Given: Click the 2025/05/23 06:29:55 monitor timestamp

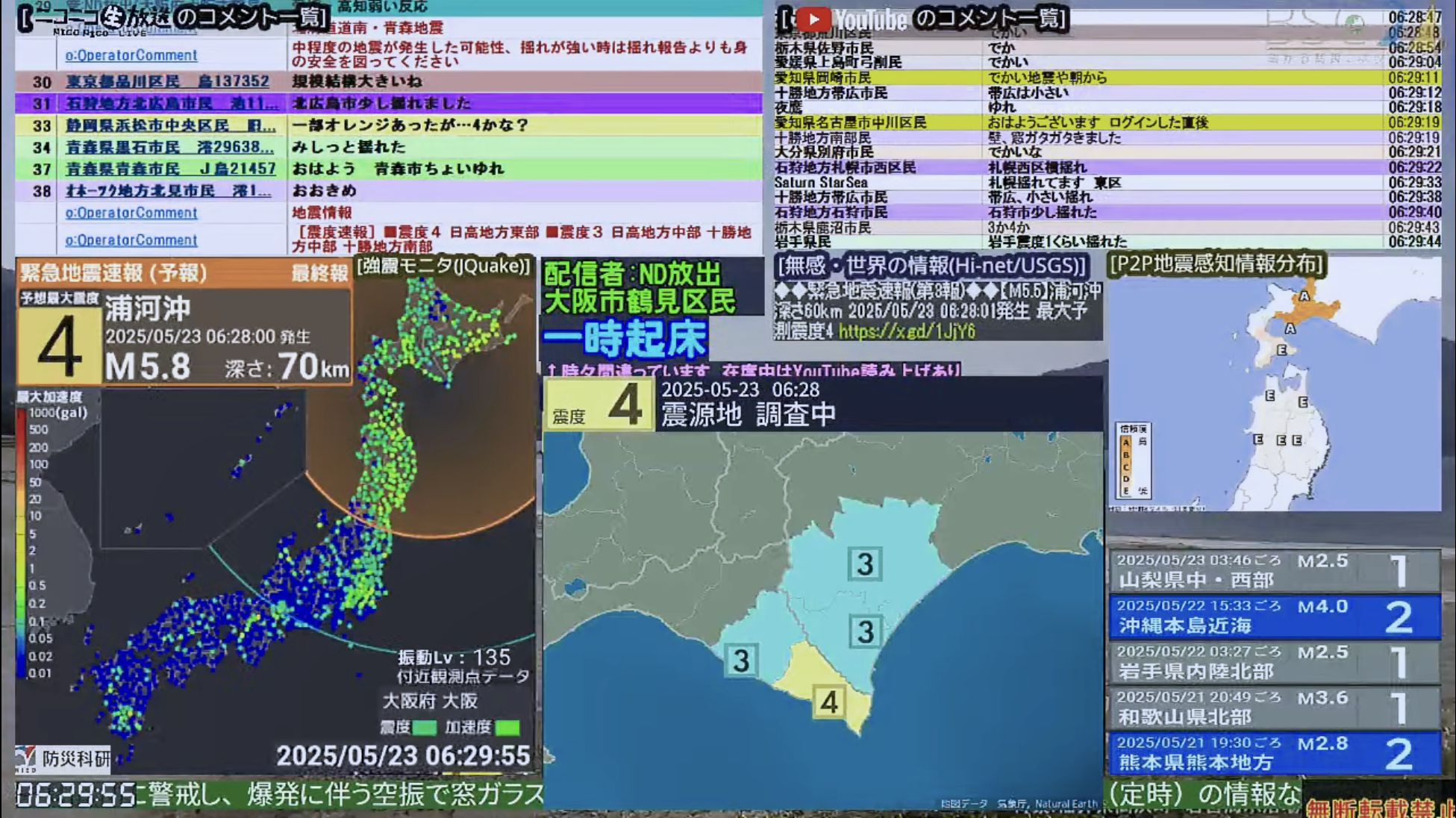Looking at the screenshot, I should point(403,756).
